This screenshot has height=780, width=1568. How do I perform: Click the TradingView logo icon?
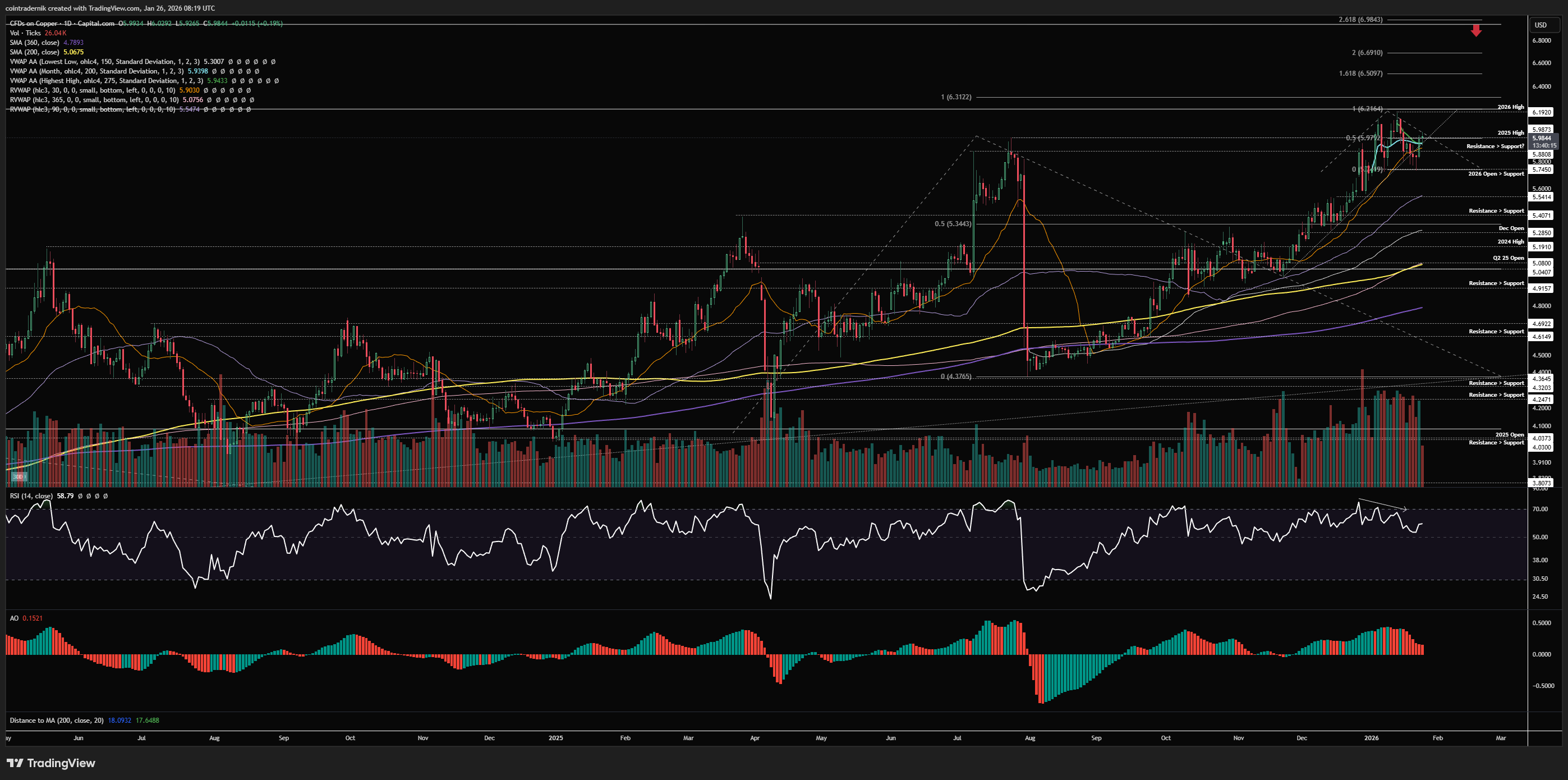(15, 763)
